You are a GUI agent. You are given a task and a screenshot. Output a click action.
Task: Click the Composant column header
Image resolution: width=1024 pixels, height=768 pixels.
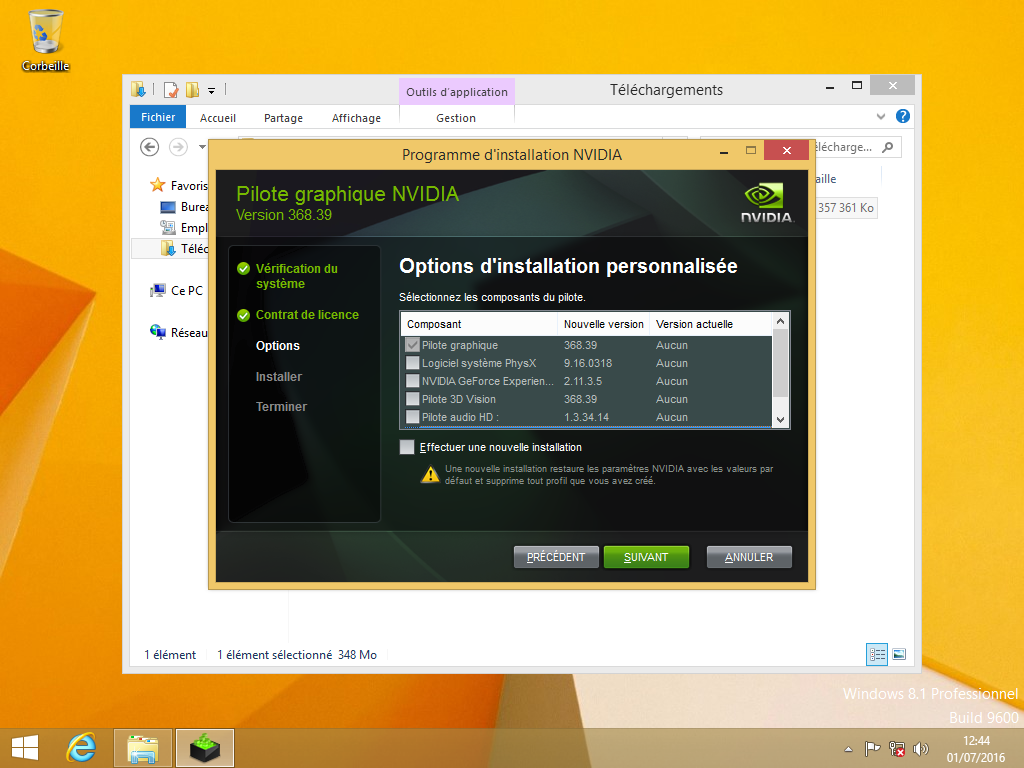[x=479, y=324]
